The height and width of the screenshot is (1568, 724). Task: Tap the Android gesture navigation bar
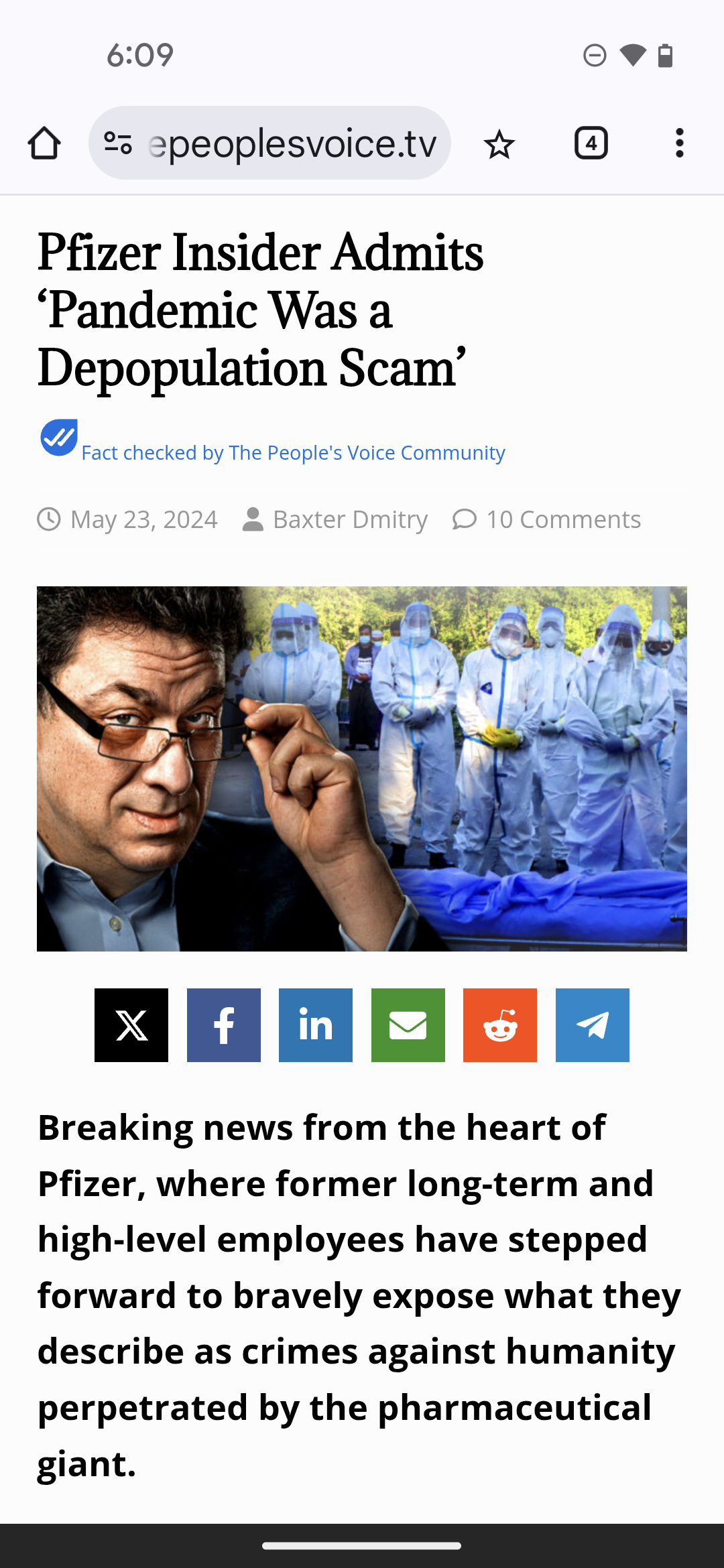[362, 1546]
